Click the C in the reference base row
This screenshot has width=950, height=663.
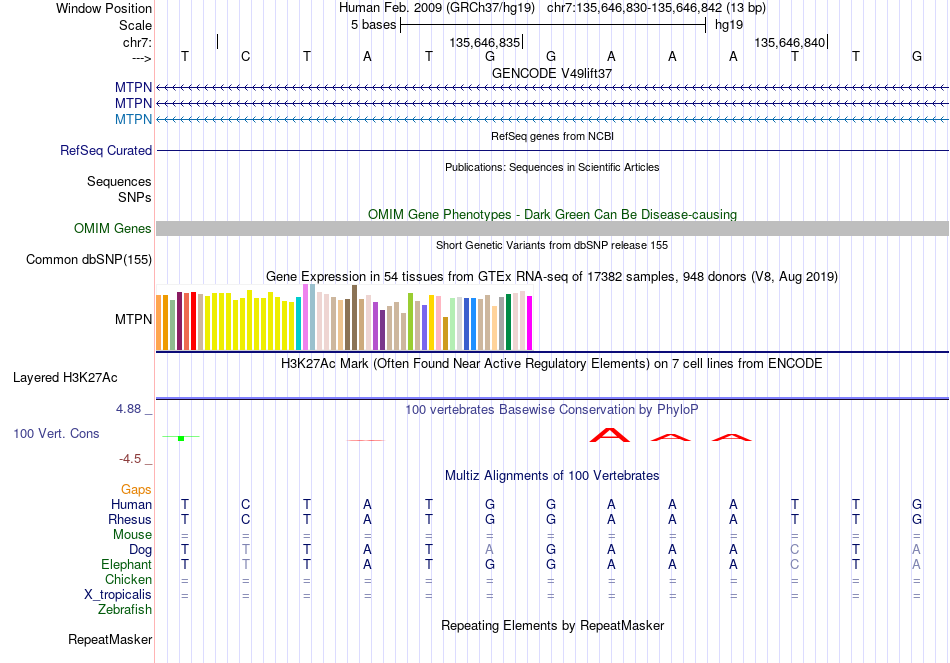245,56
